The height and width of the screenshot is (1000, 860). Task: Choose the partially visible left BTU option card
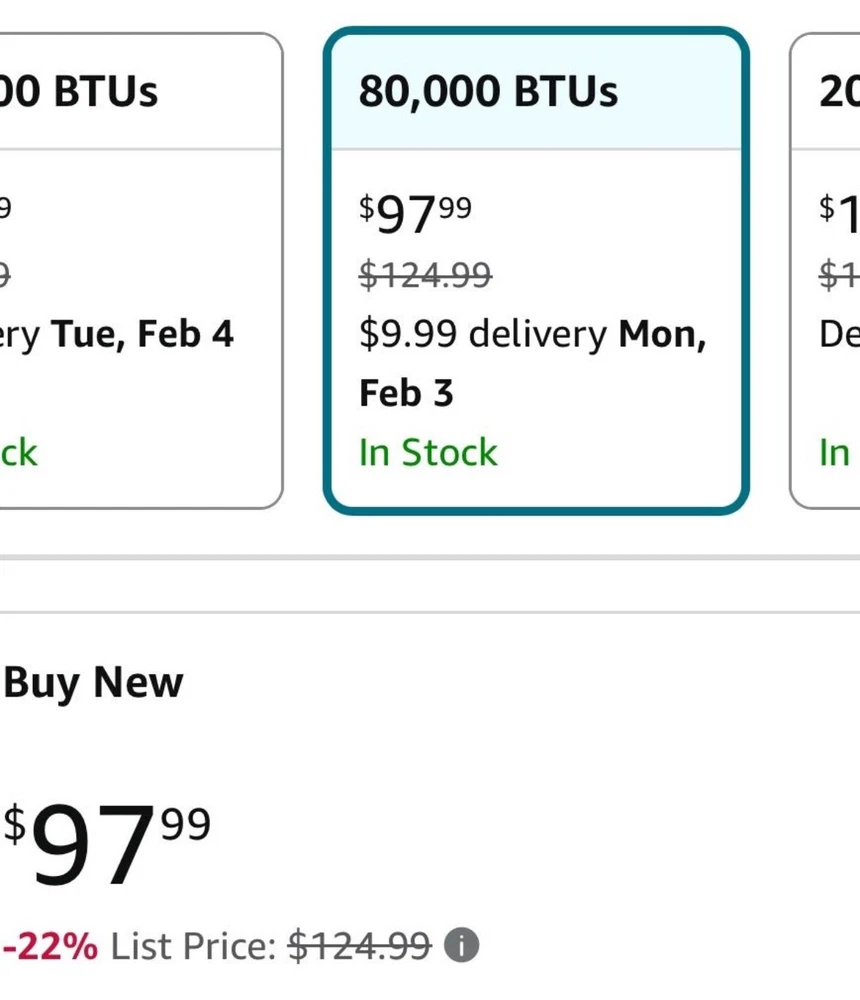(140, 270)
